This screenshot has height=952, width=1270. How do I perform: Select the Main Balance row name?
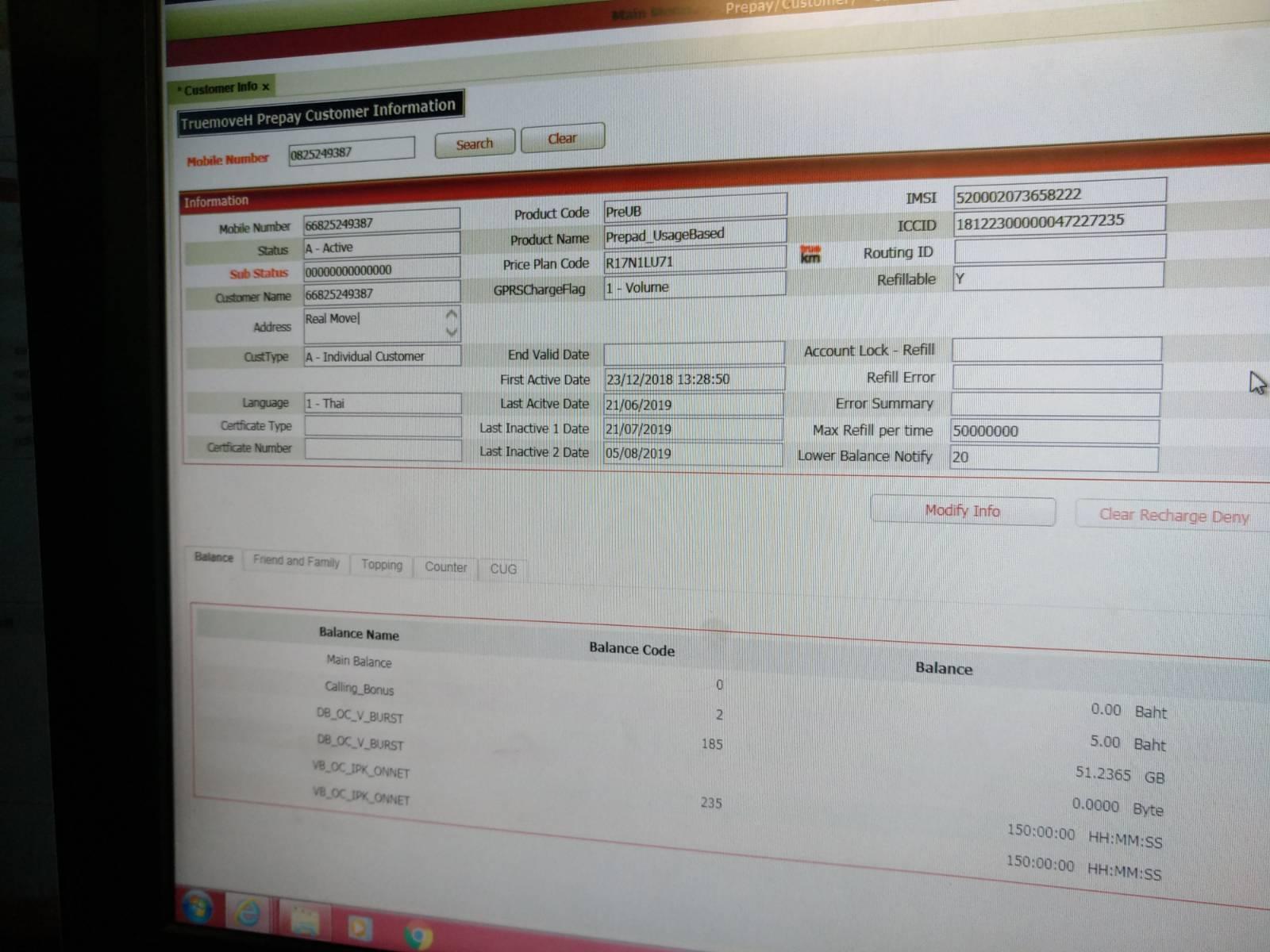coord(359,661)
